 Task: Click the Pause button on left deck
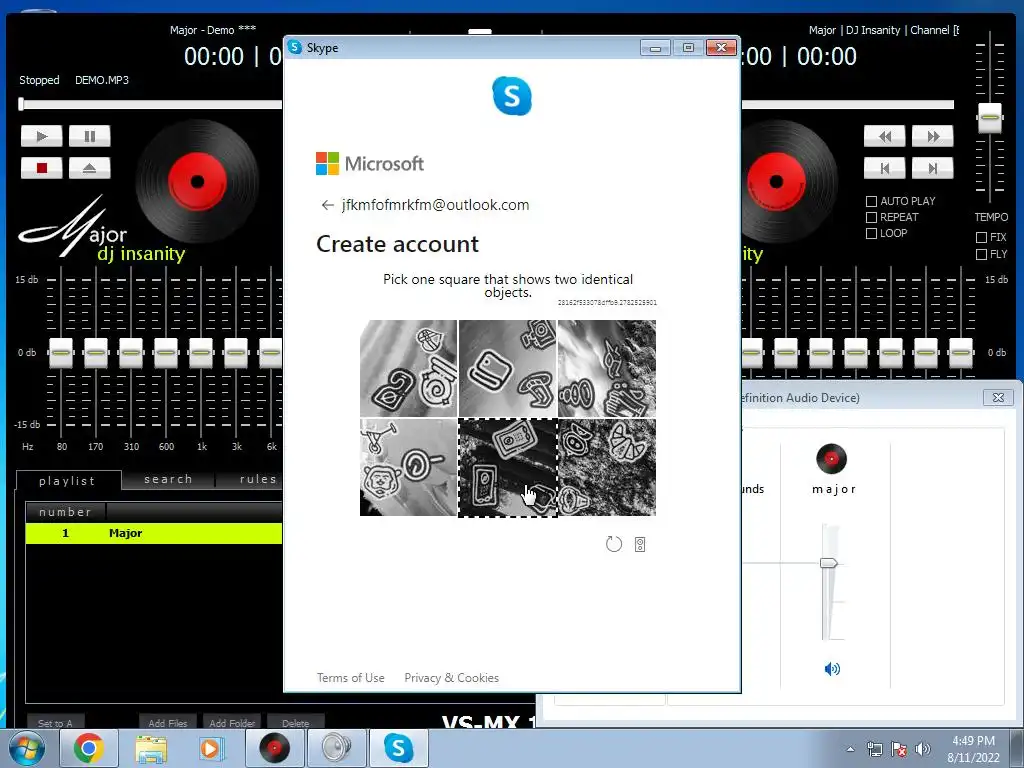(89, 136)
